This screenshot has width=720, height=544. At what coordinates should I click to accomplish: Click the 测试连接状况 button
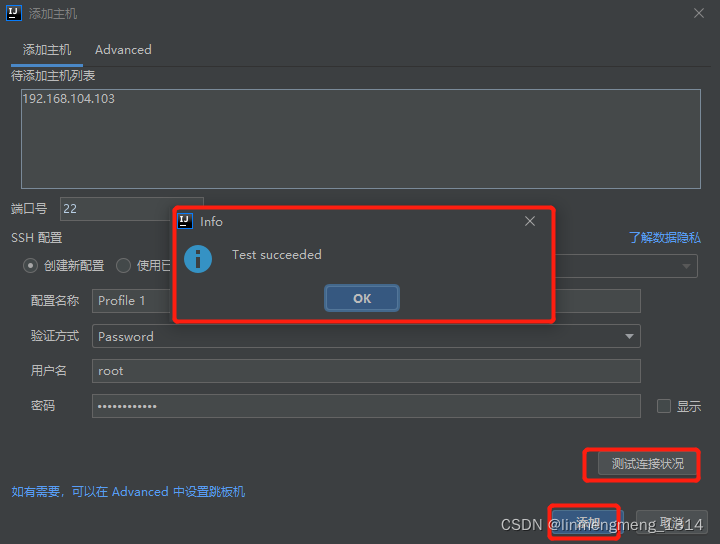pos(647,464)
